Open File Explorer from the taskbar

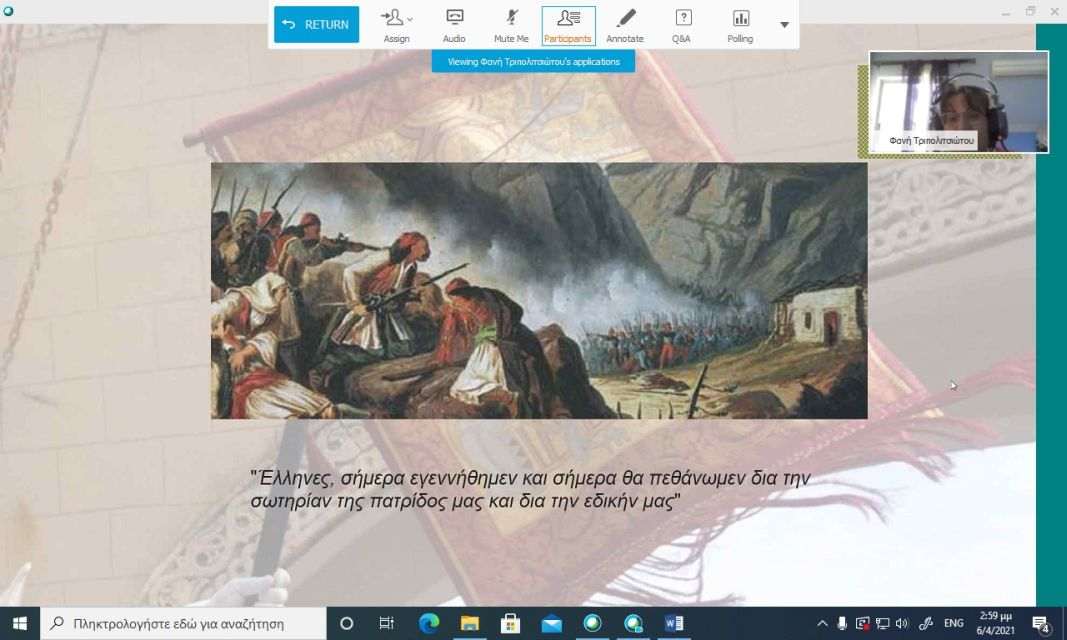point(469,623)
